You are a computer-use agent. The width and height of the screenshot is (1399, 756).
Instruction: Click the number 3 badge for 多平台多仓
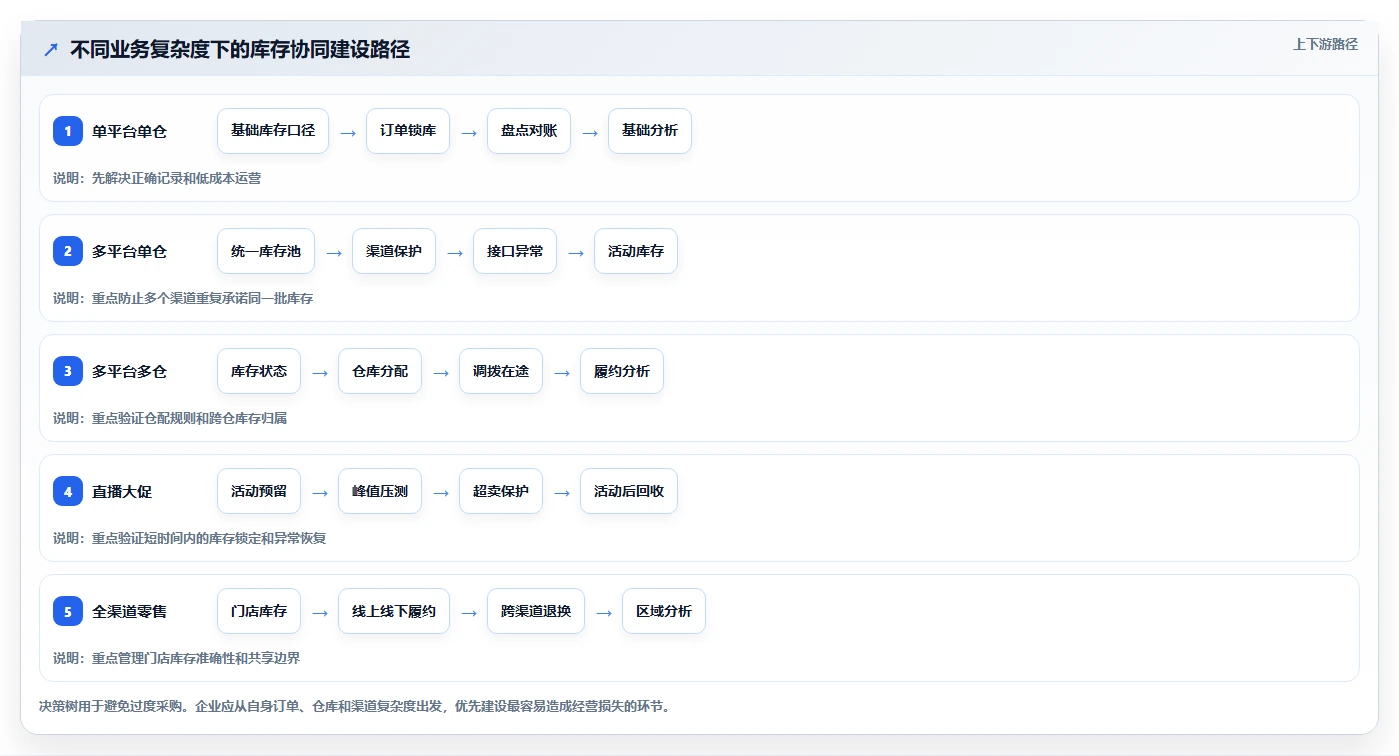click(68, 371)
